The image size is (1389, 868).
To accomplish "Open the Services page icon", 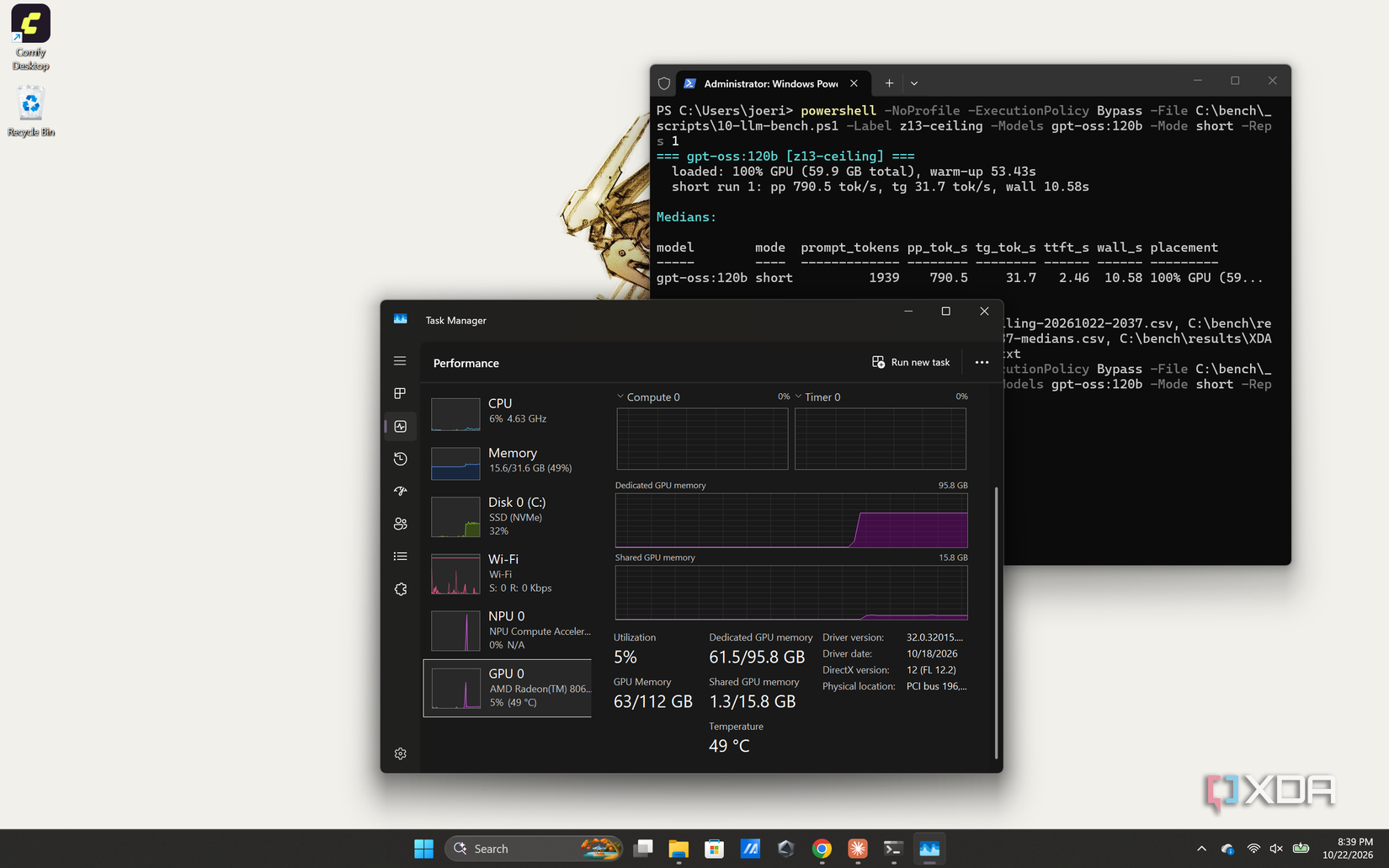I will [x=400, y=589].
